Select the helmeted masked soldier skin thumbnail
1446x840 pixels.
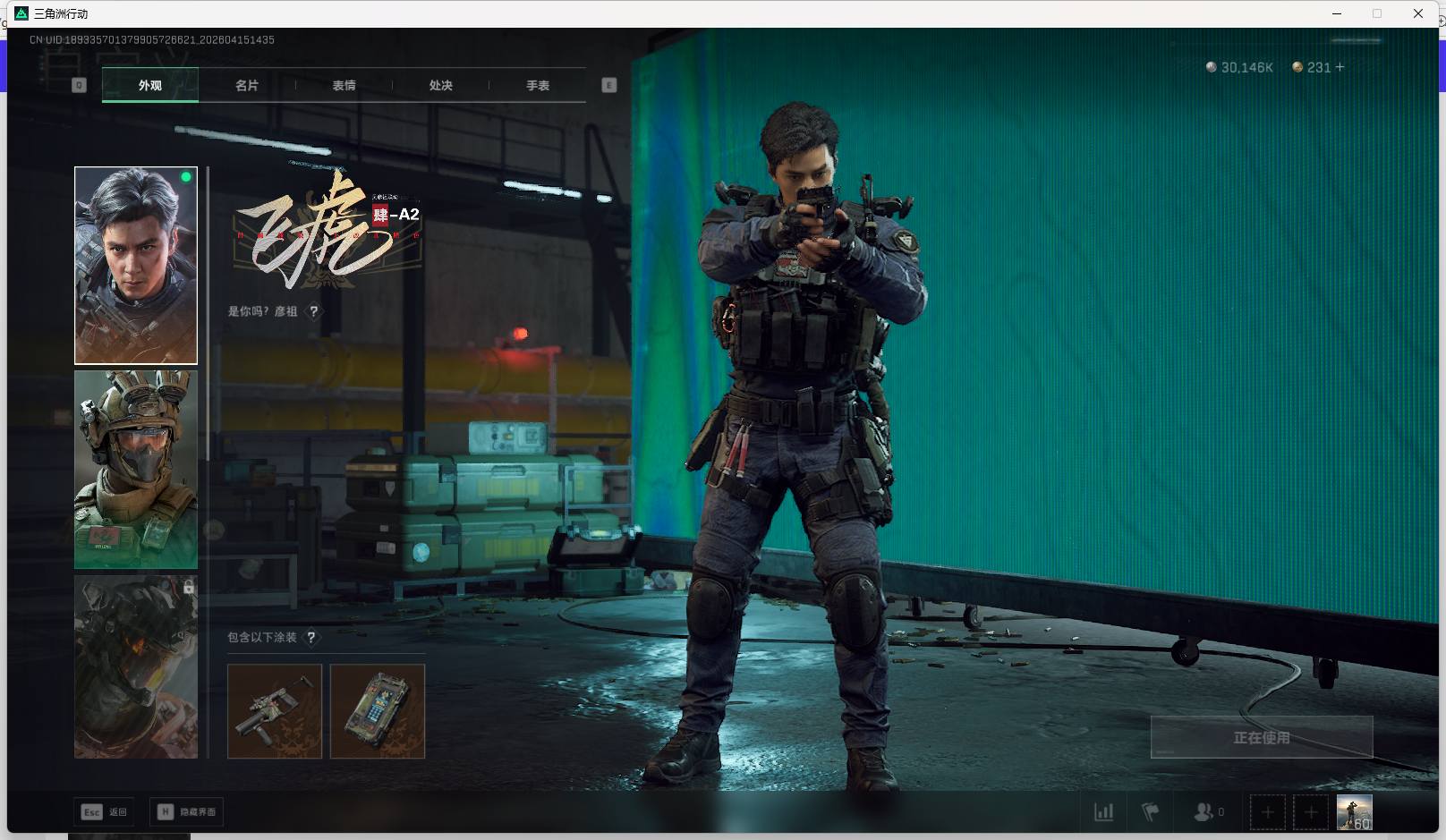click(x=136, y=470)
